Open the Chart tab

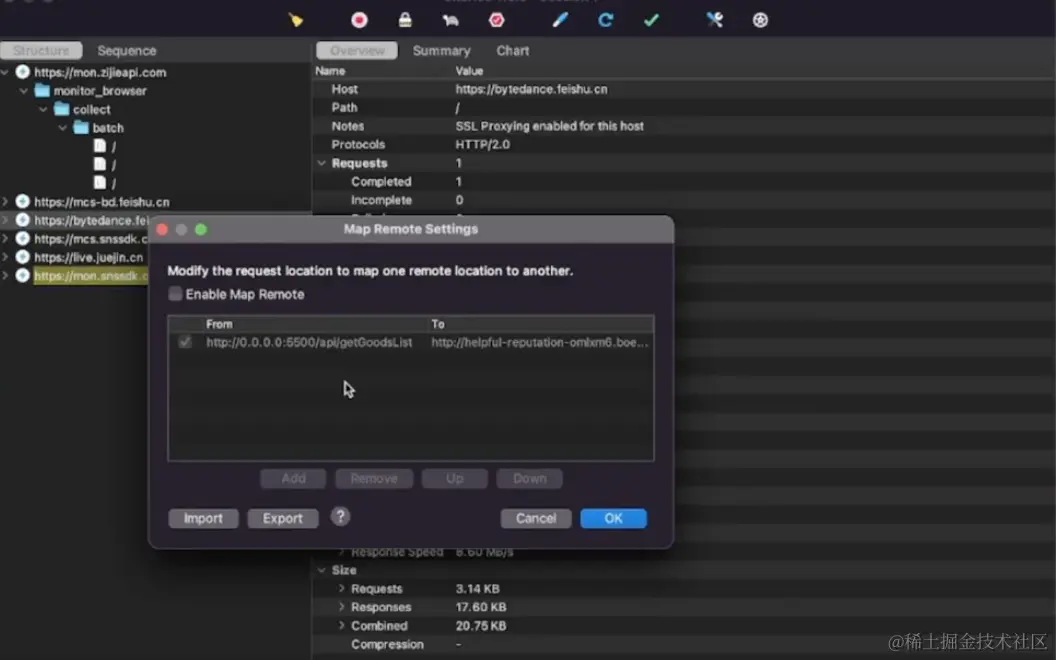(x=513, y=51)
